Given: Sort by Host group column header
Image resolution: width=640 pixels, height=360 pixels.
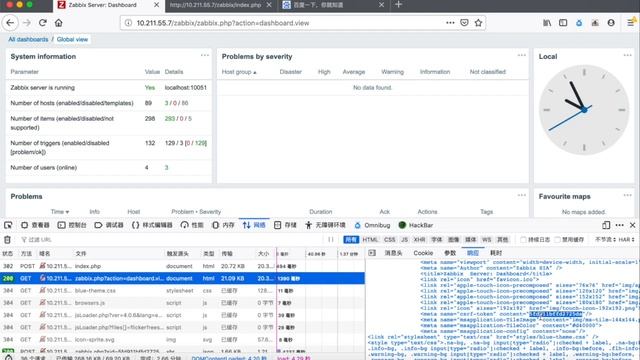Looking at the screenshot, I should pyautogui.click(x=239, y=72).
